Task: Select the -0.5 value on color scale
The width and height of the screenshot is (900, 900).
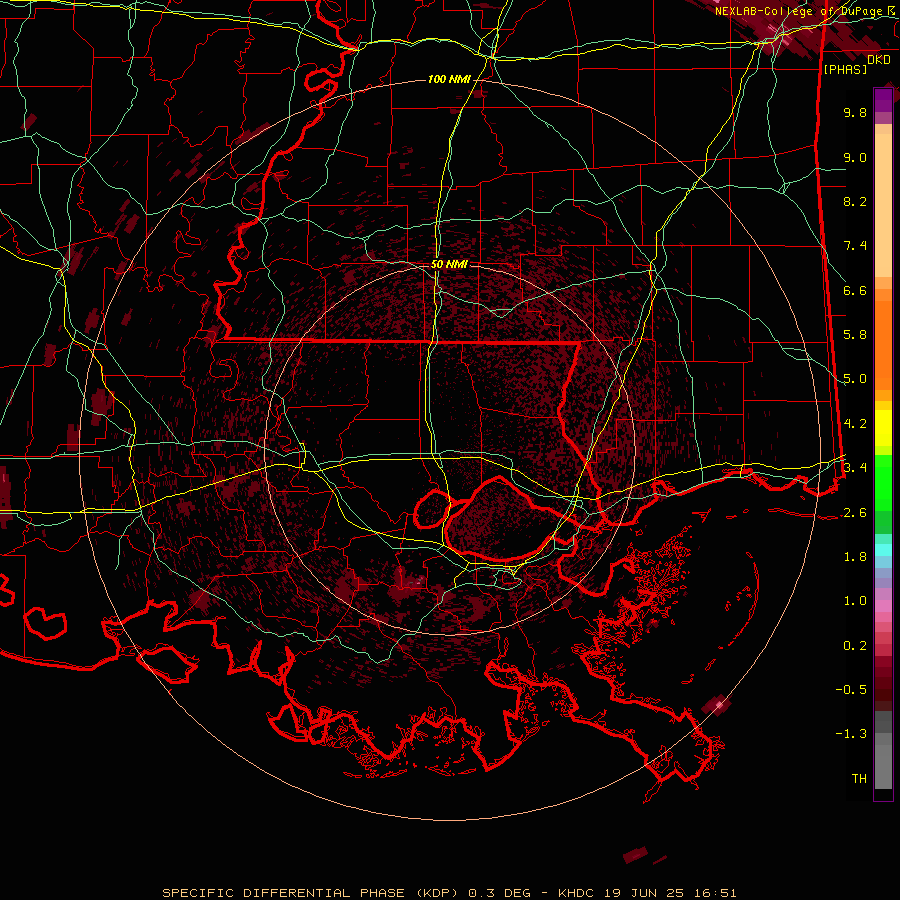Action: tap(851, 690)
